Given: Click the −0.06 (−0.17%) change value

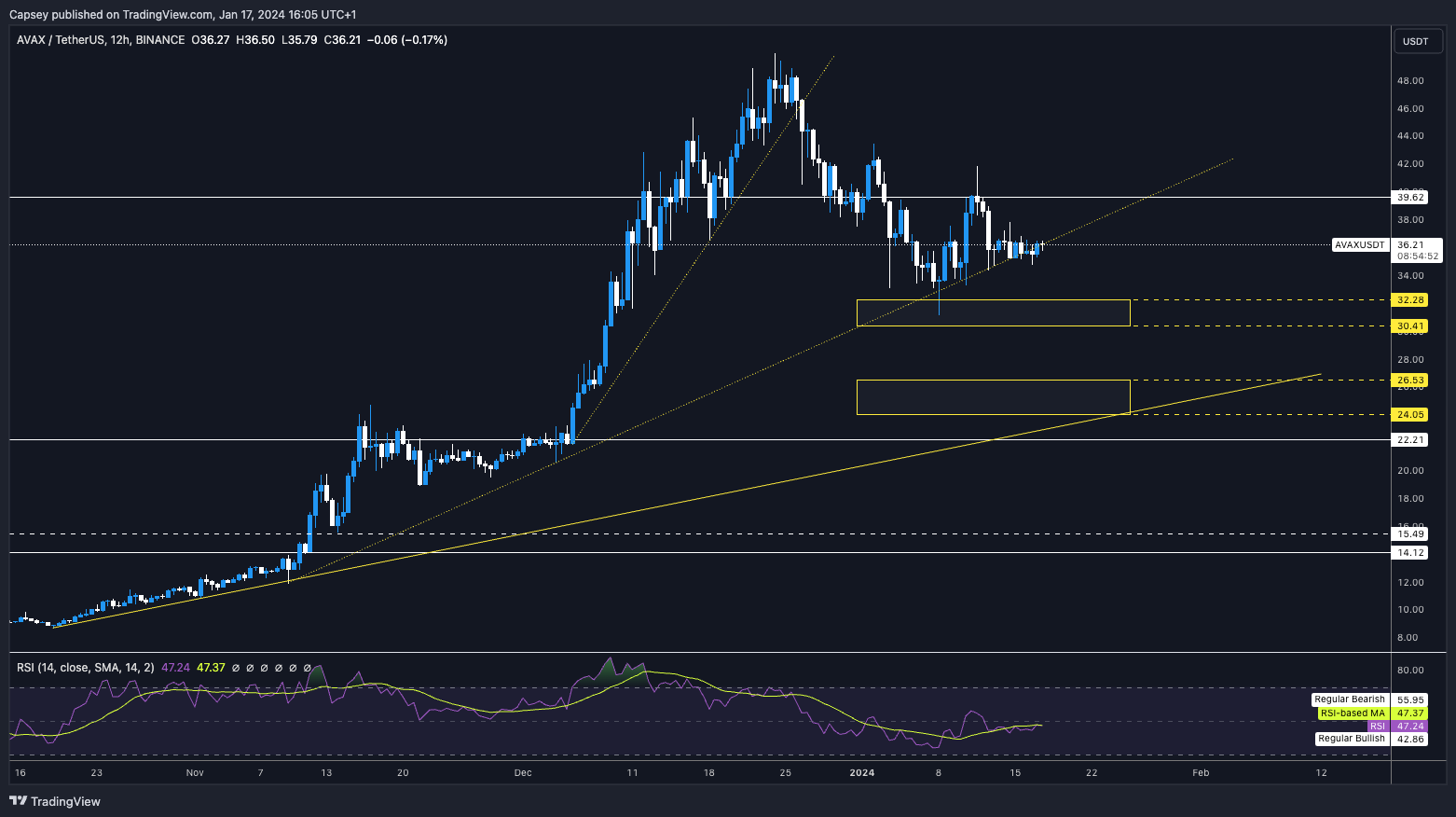Looking at the screenshot, I should [x=407, y=40].
